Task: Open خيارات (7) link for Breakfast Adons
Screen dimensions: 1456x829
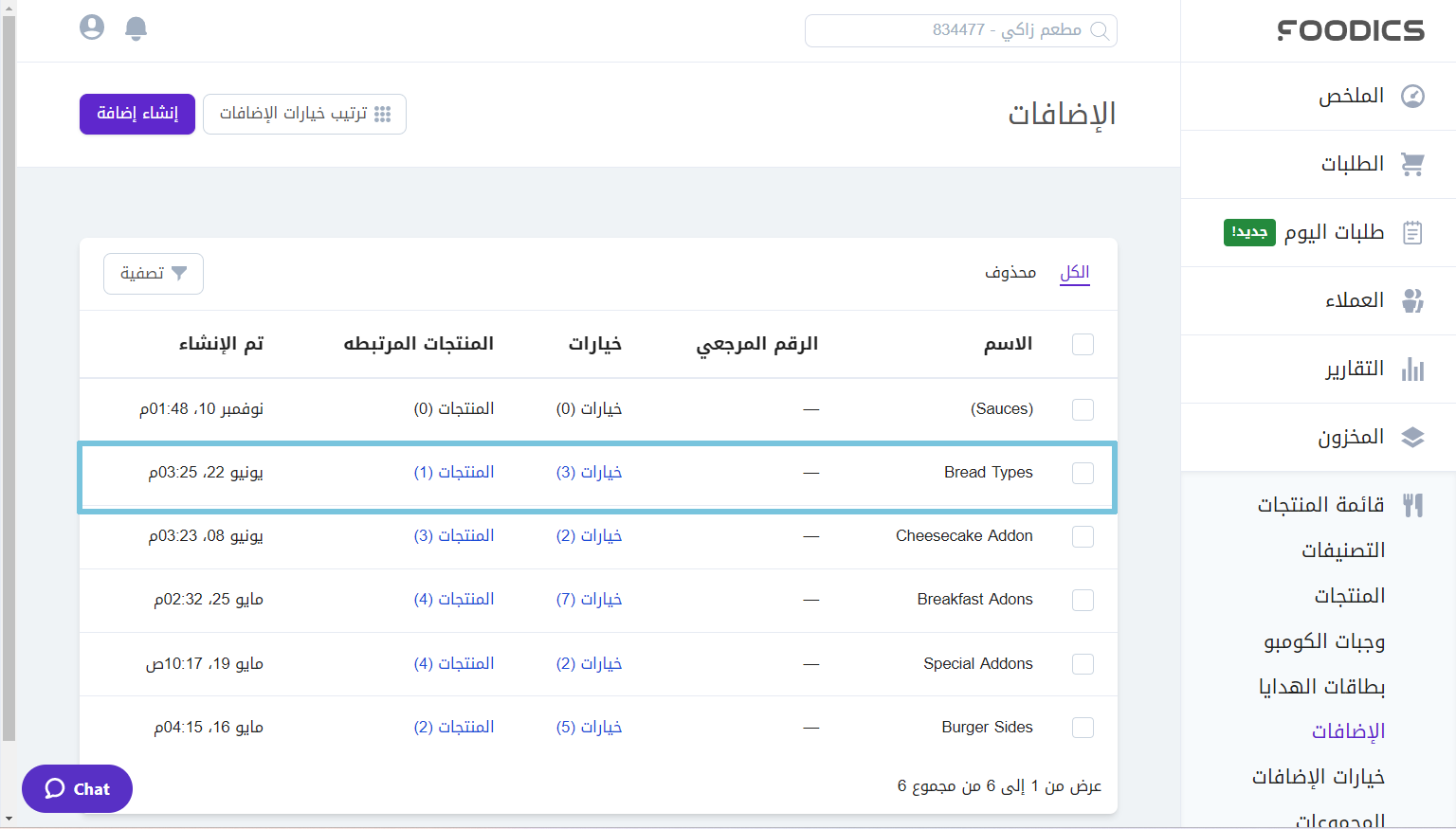Action: pos(589,600)
